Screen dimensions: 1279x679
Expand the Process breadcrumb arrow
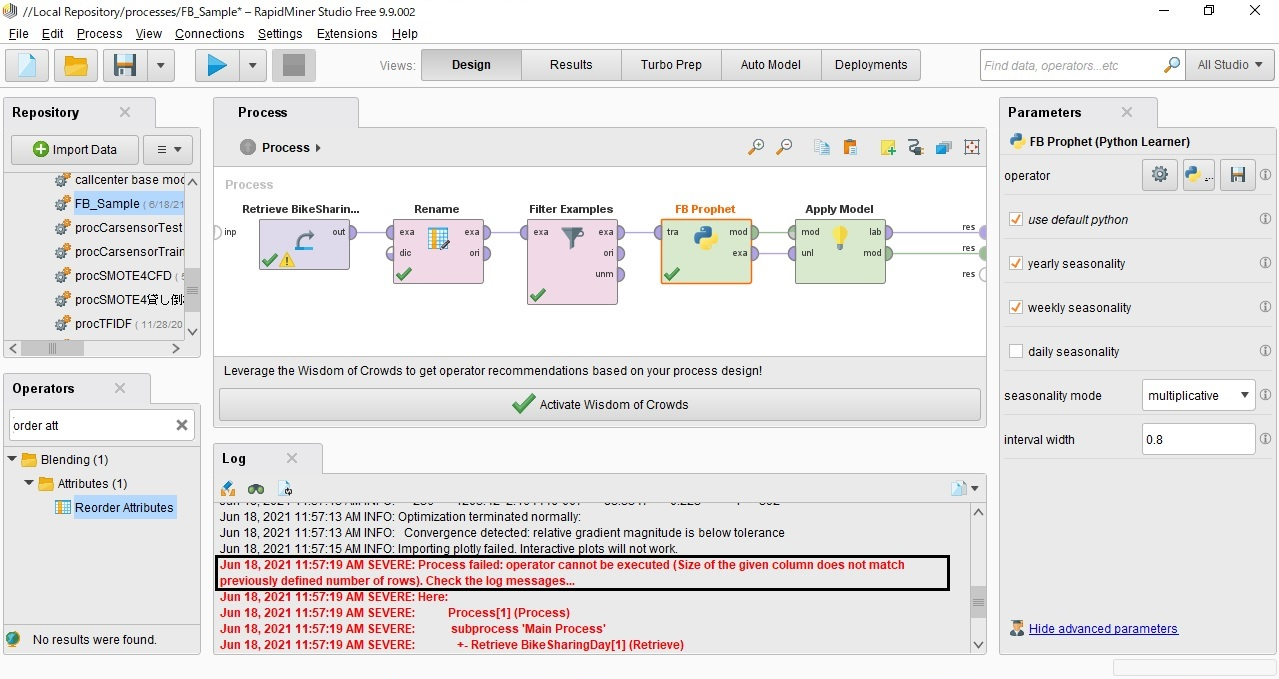pyautogui.click(x=318, y=148)
